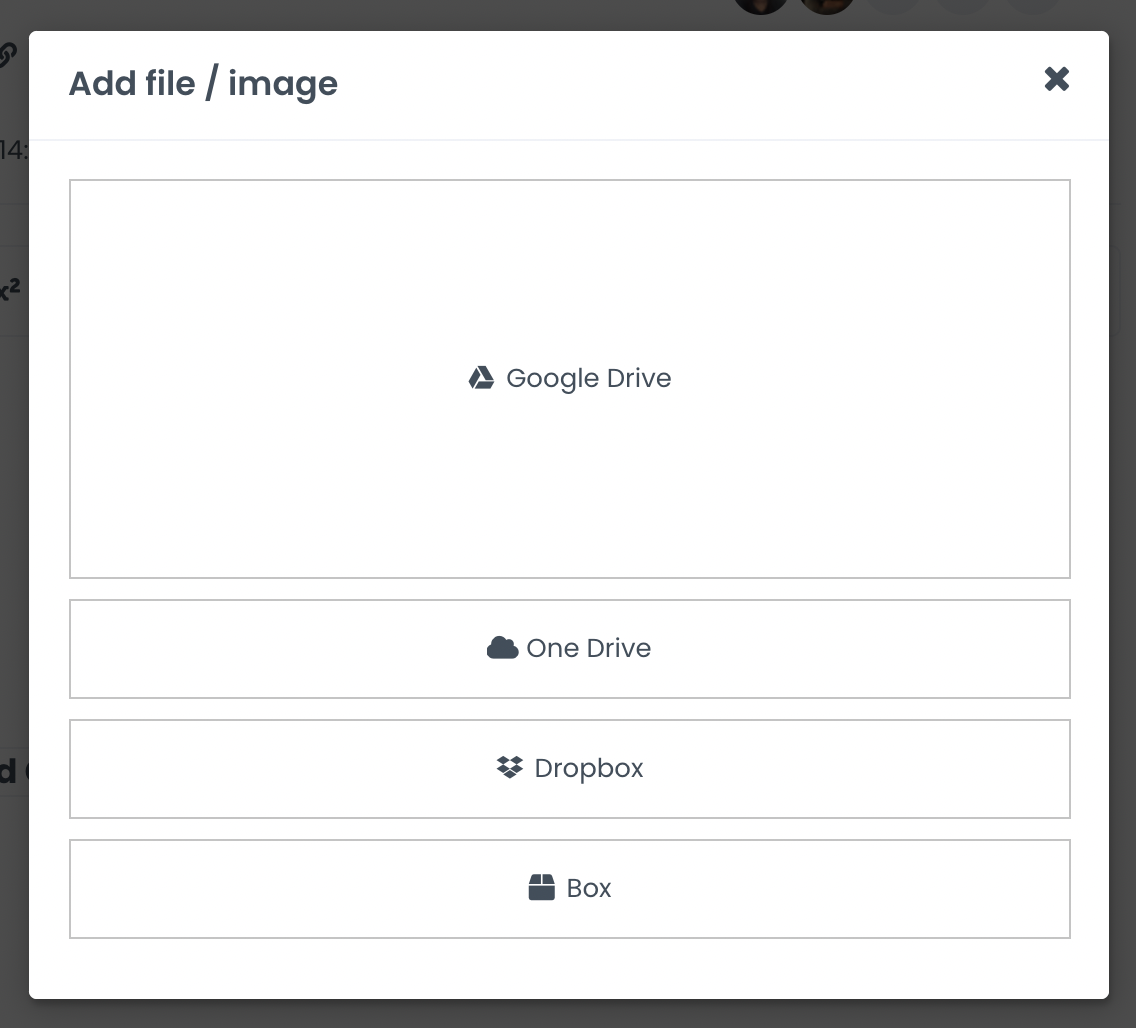
Task: Click the "Box" text label
Action: 588,889
